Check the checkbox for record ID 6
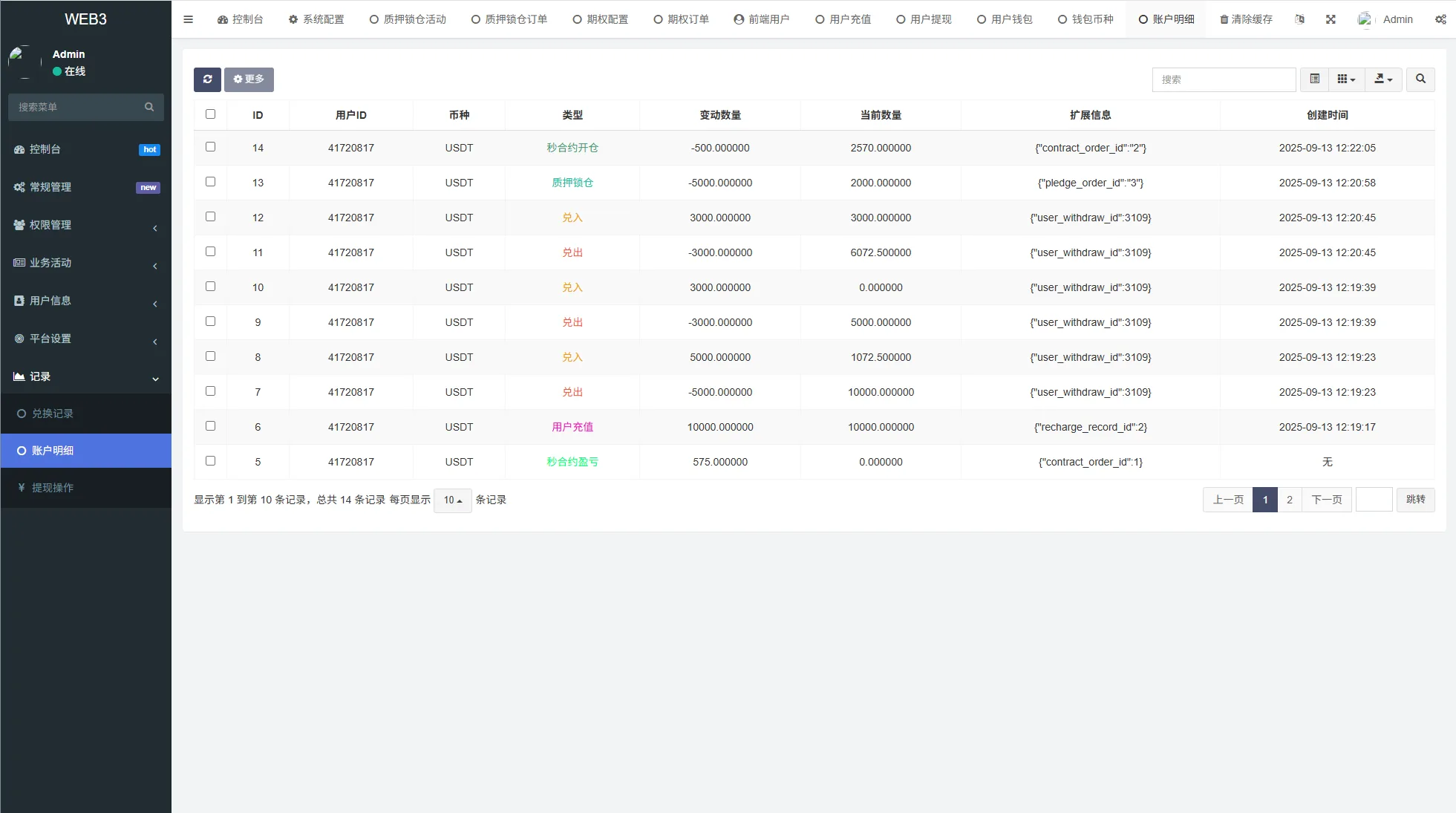Viewport: 1456px width, 813px height. pyautogui.click(x=211, y=426)
